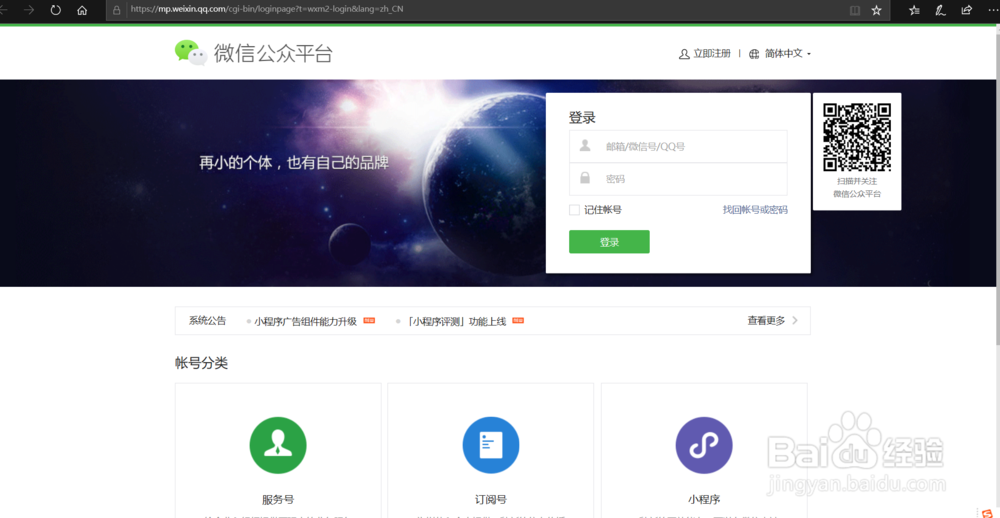Click the address bar URL

coord(267,10)
